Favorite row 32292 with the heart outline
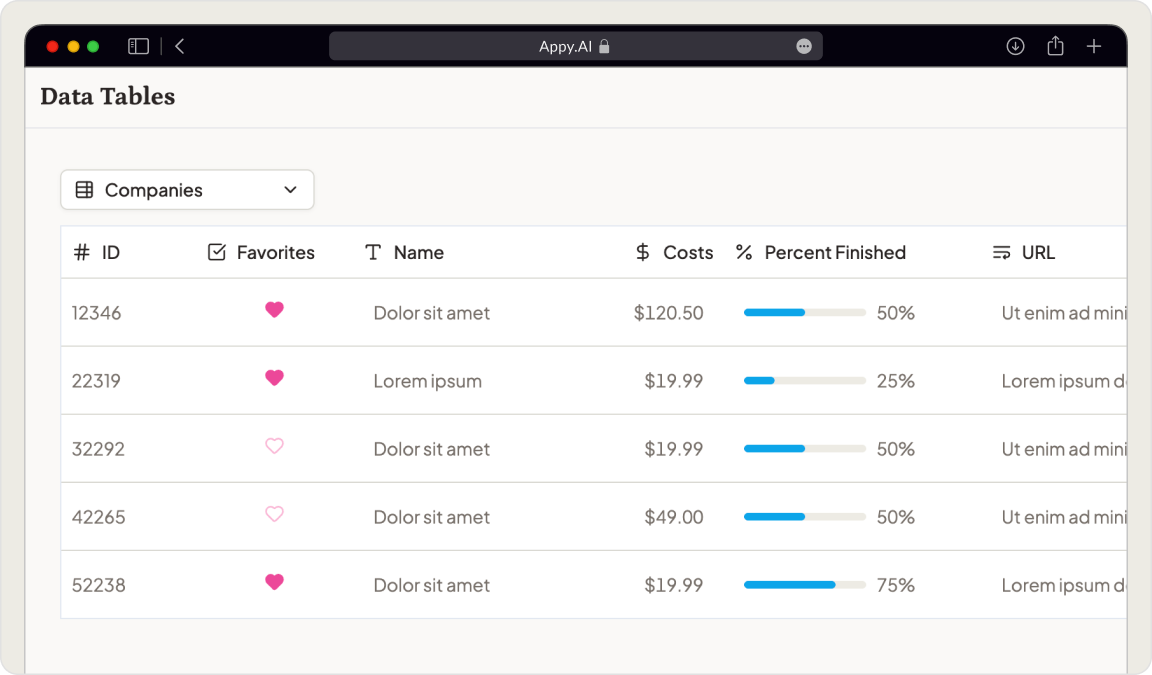This screenshot has height=675, width=1152. point(274,446)
